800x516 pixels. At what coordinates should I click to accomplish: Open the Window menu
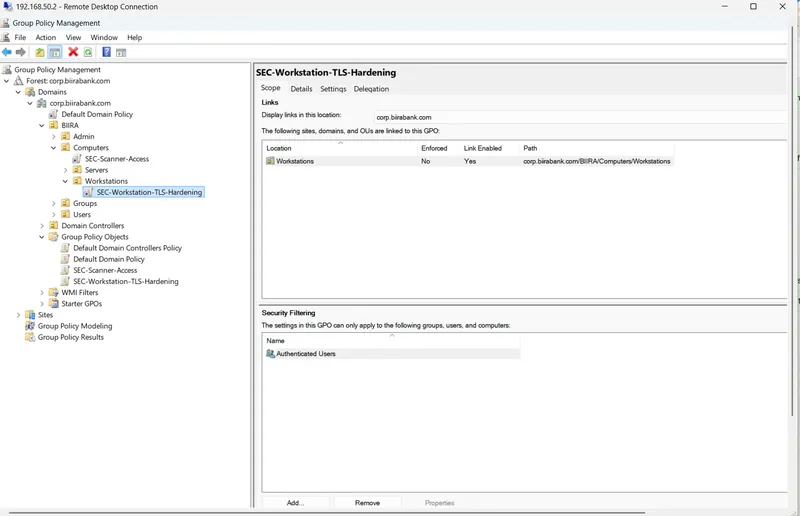point(104,38)
